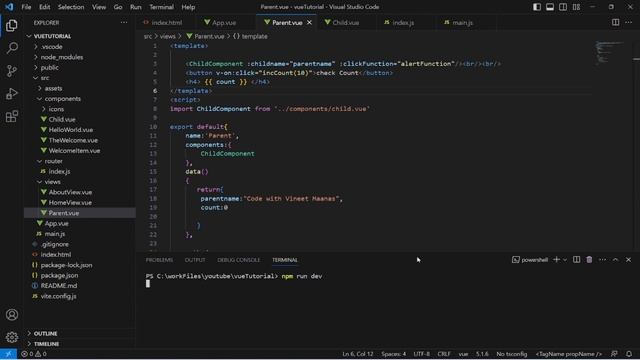The image size is (640, 360).
Task: Show the PROBLEMS panel tab
Action: (x=159, y=260)
